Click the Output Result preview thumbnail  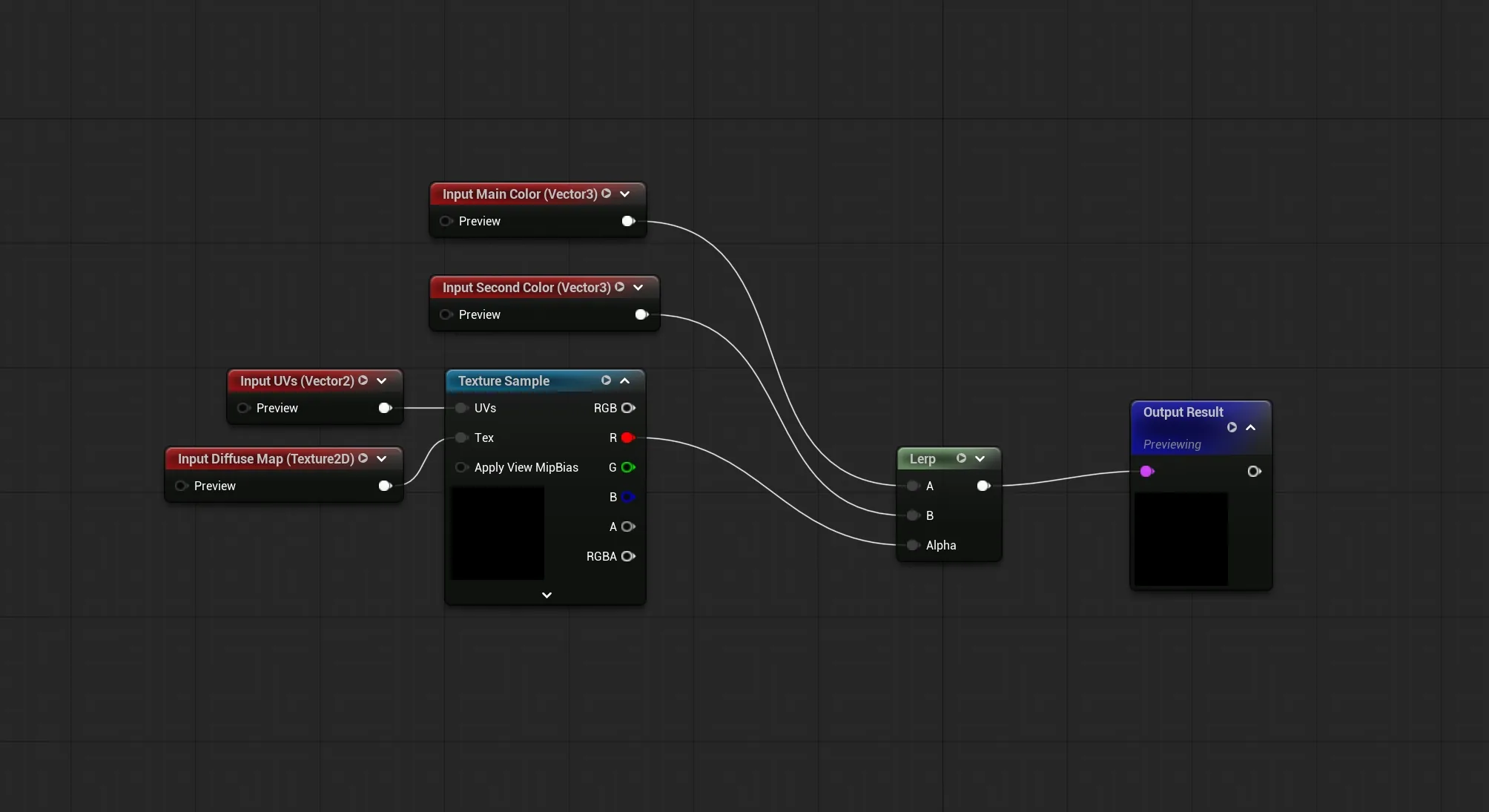1181,539
